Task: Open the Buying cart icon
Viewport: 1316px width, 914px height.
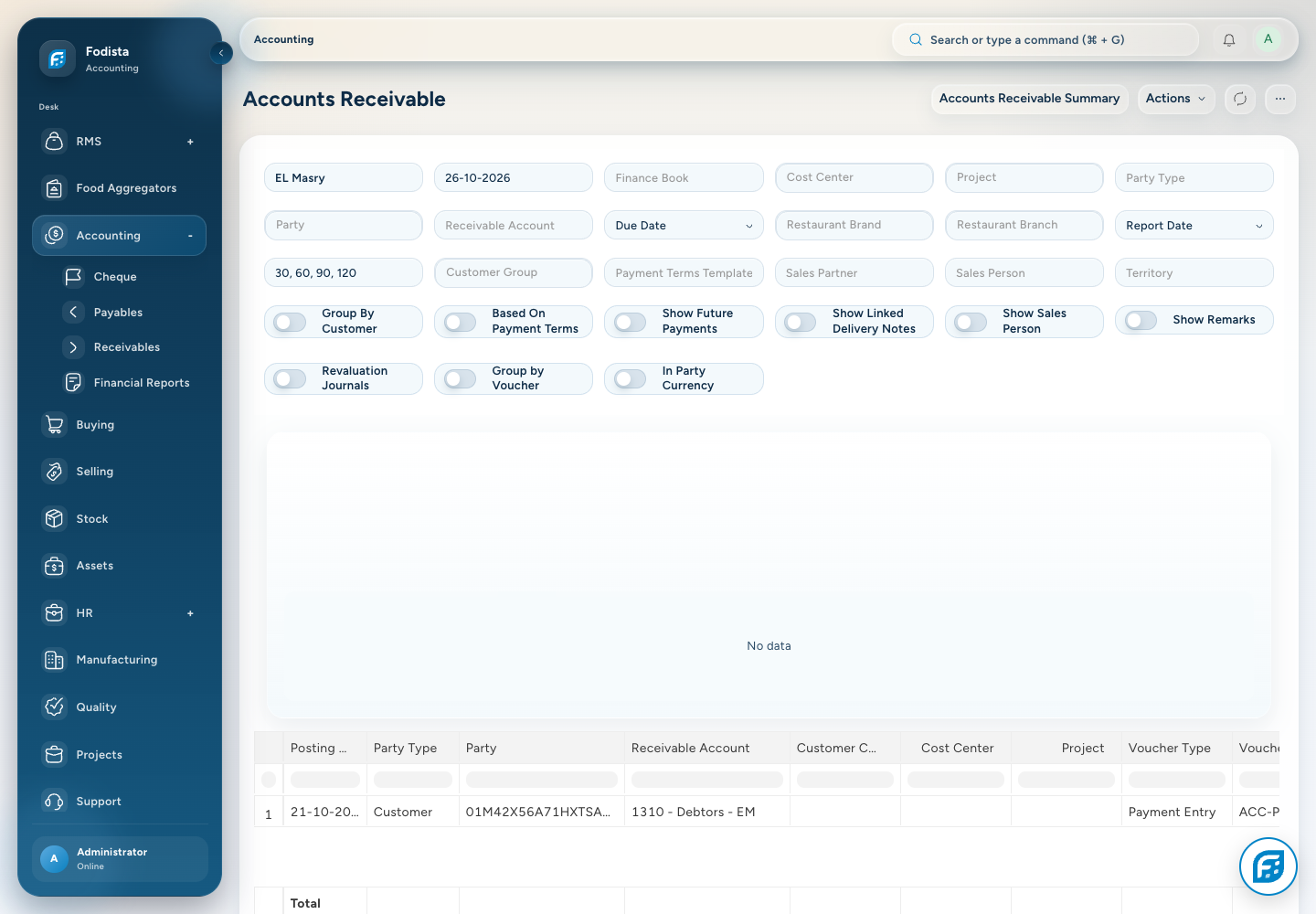Action: (x=55, y=425)
